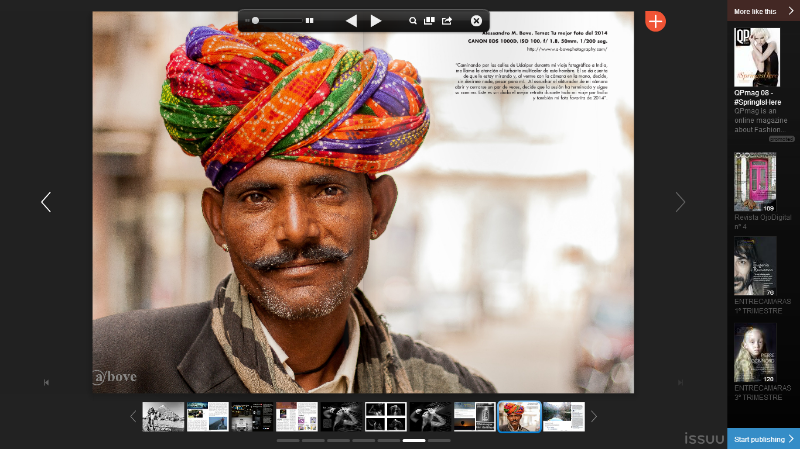The width and height of the screenshot is (800, 449).
Task: Open Revista OjoDigital nº 4 title
Action: tap(762, 222)
